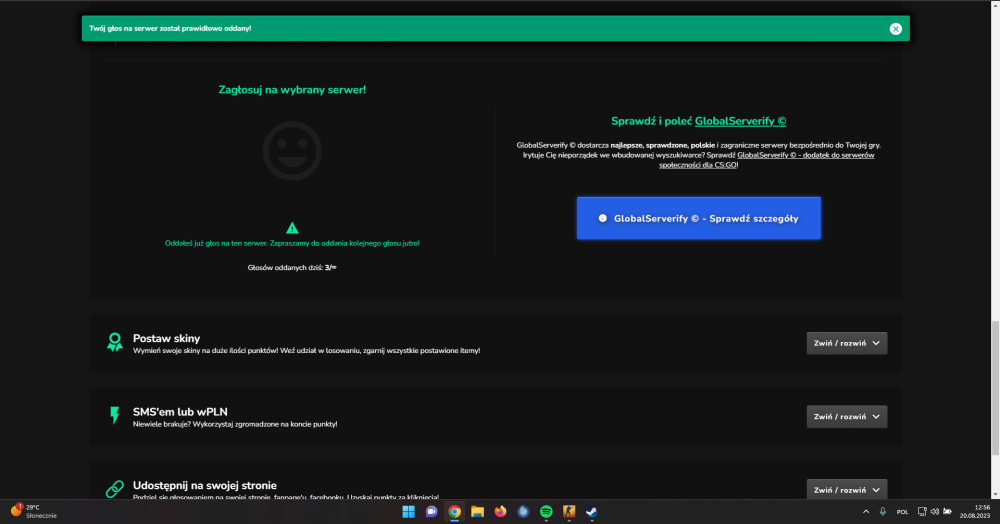
Task: Click GlobalServerify © - Sprawdź szczegóły button
Action: (x=698, y=218)
